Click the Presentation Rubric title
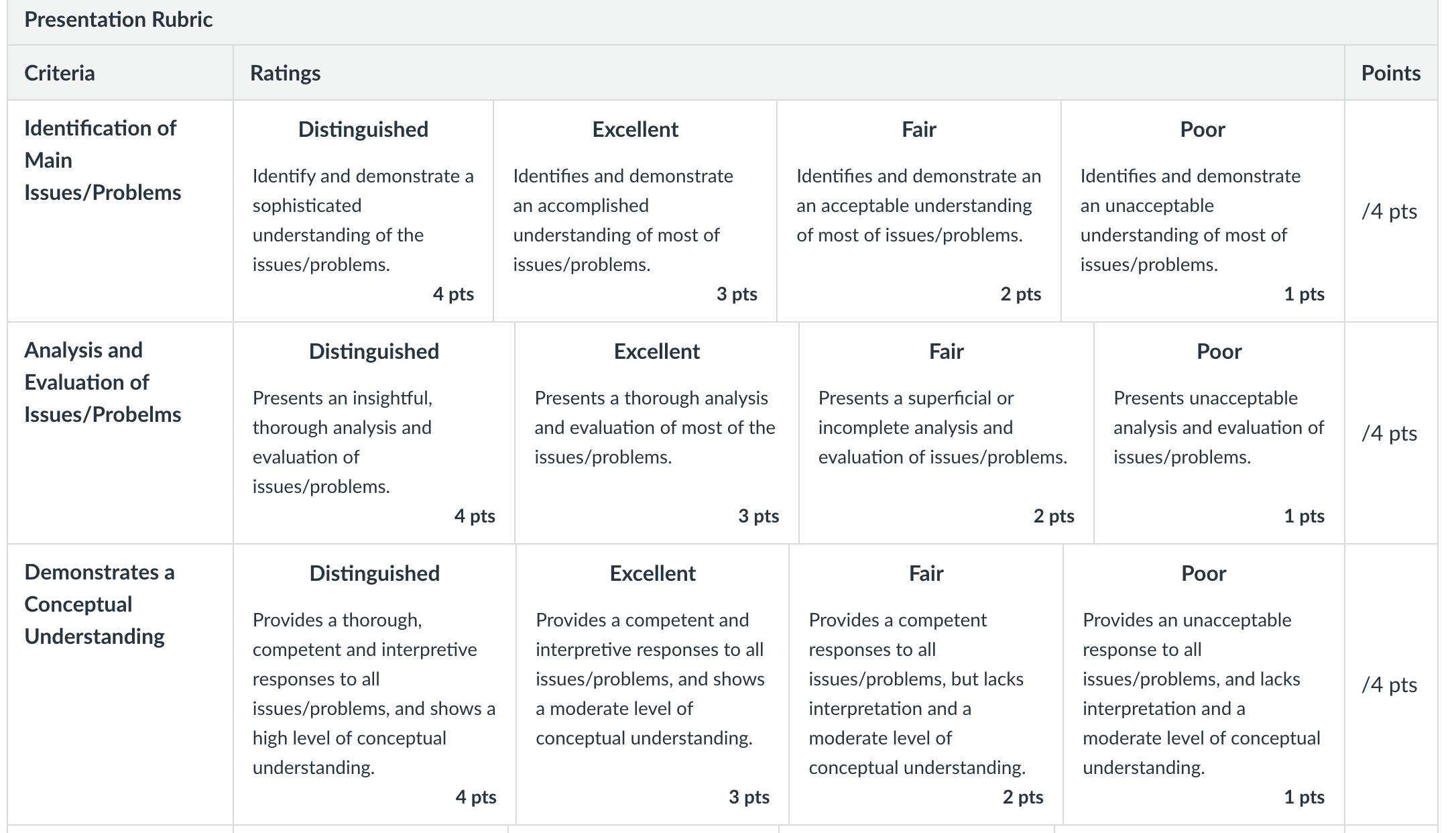The width and height of the screenshot is (1456, 833). 119,19
